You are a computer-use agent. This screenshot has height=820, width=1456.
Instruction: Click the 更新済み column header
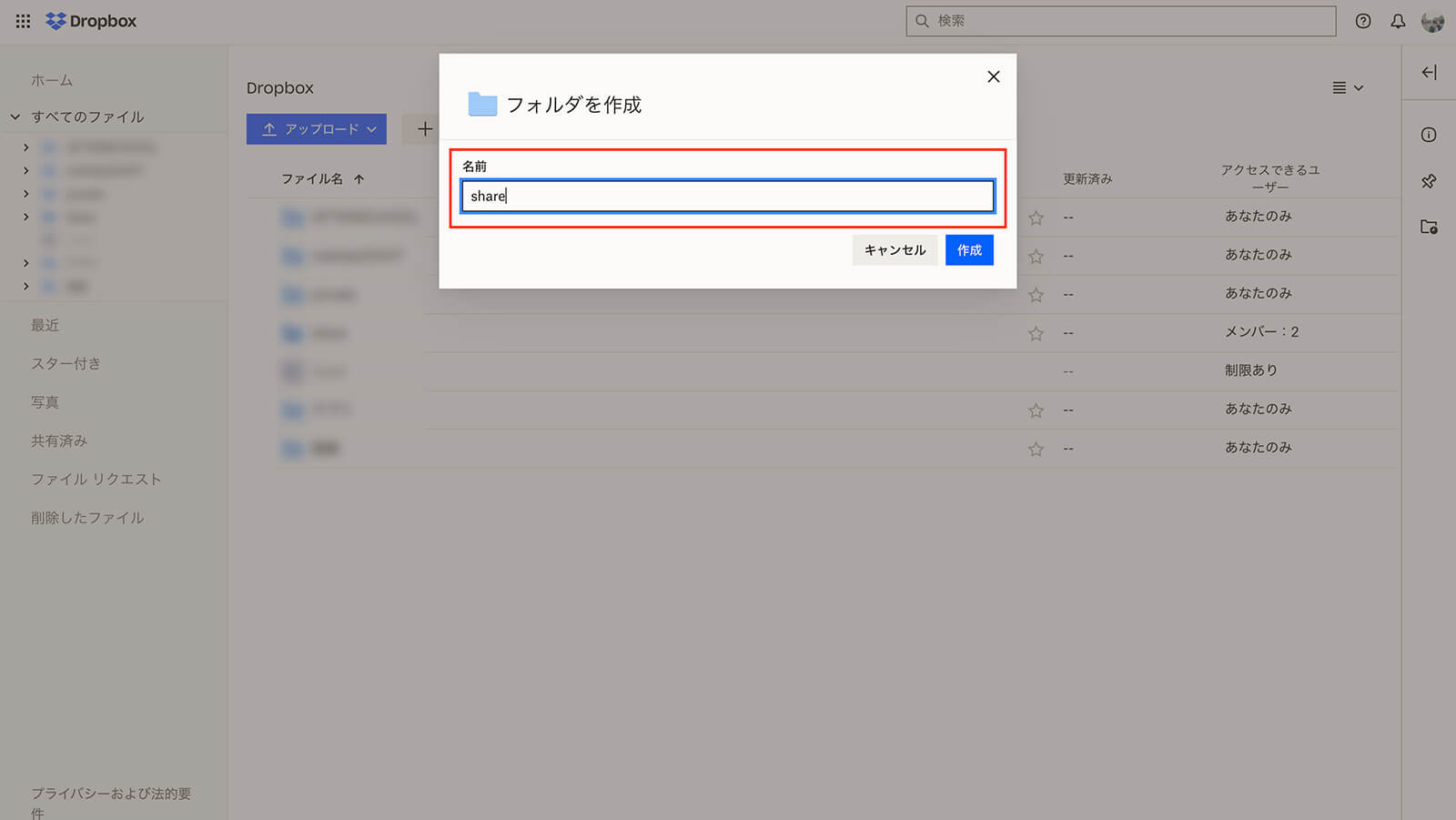[x=1087, y=179]
